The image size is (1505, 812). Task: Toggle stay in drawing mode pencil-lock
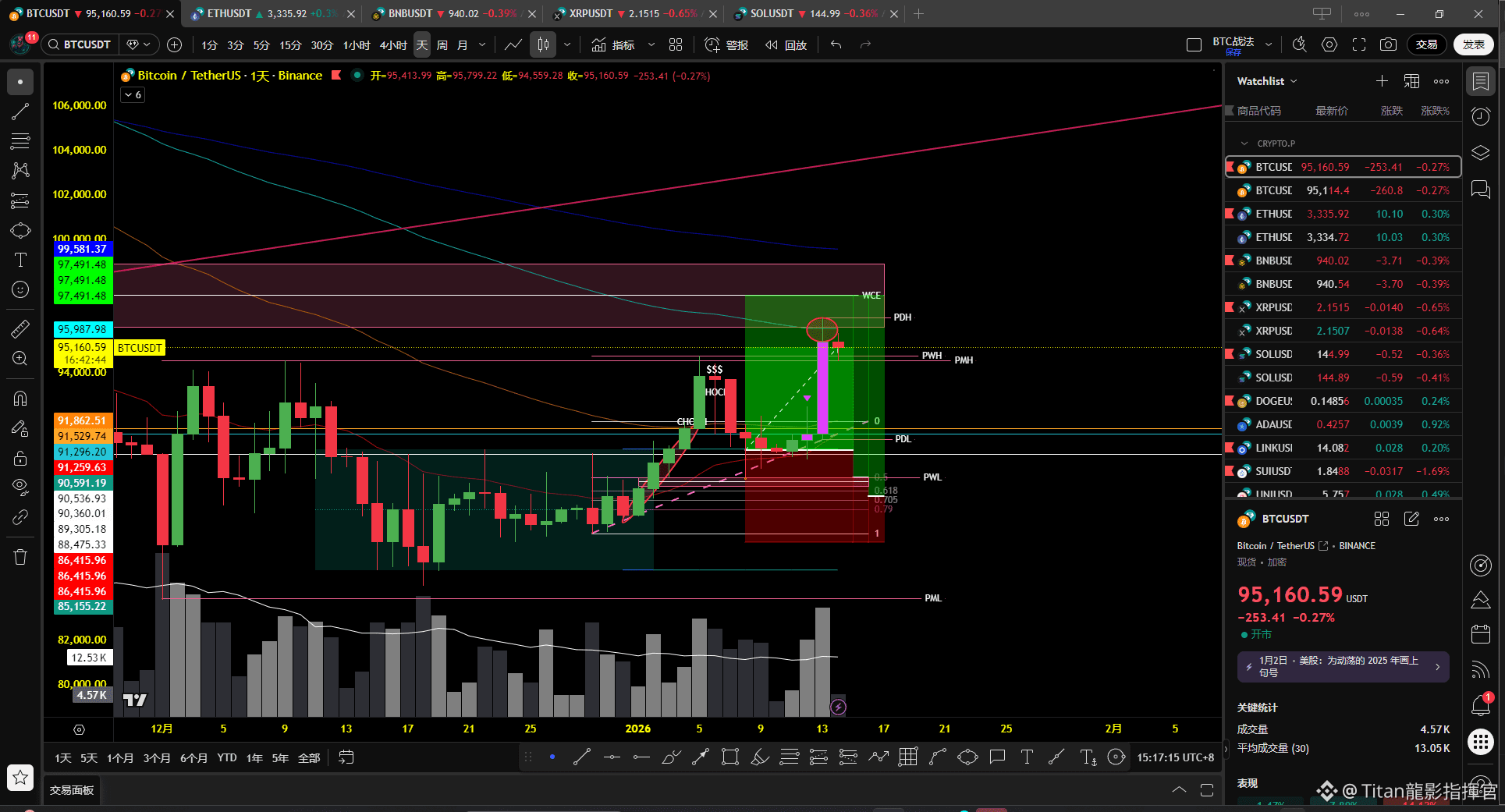pos(20,428)
